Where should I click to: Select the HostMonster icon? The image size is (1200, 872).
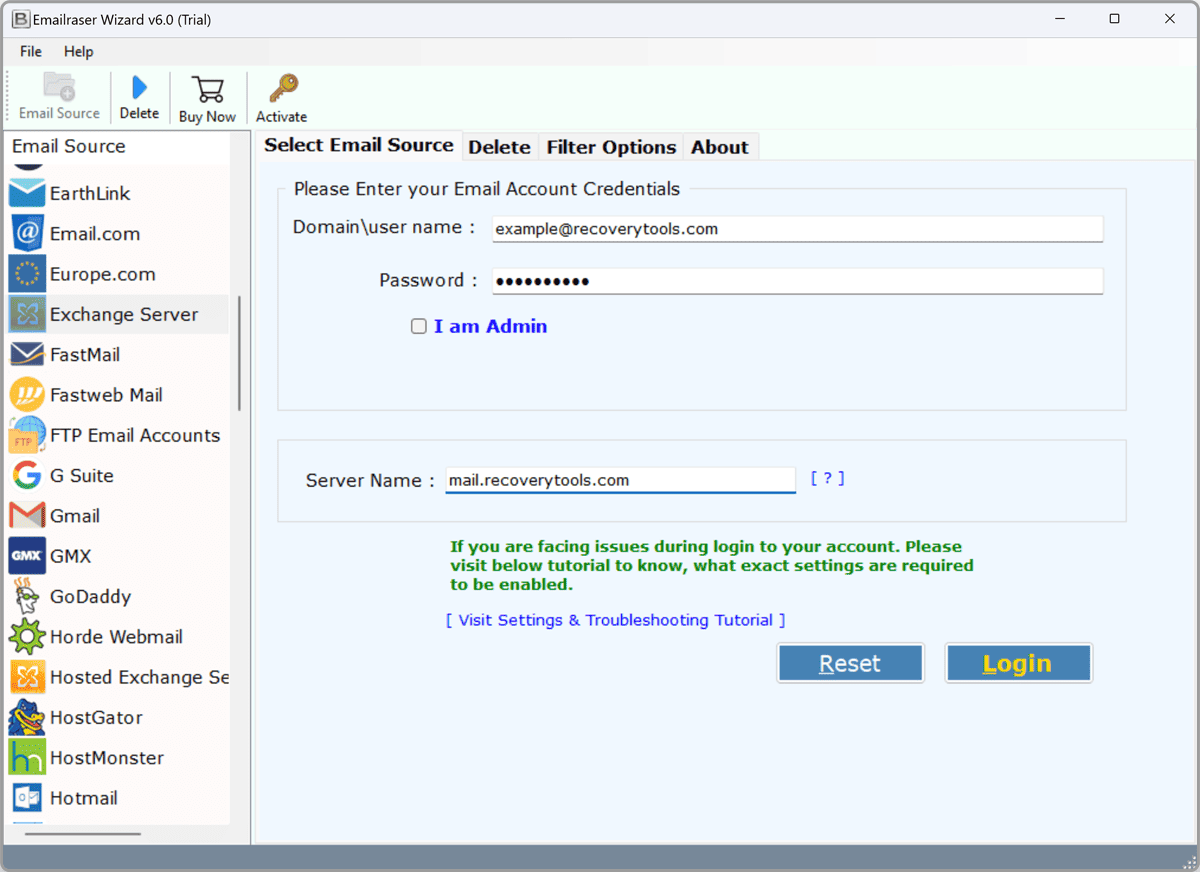pyautogui.click(x=27, y=757)
